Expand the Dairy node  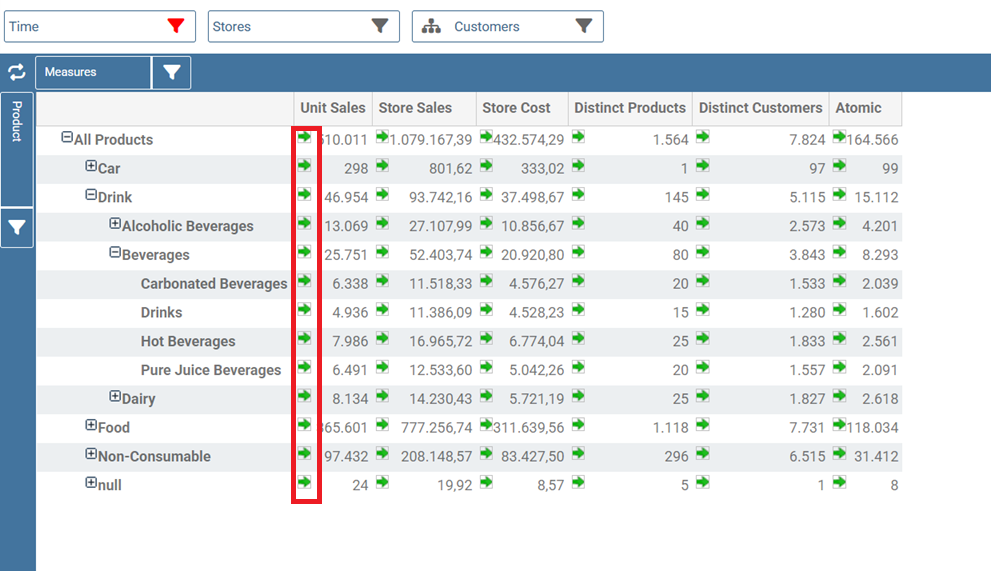(x=115, y=396)
